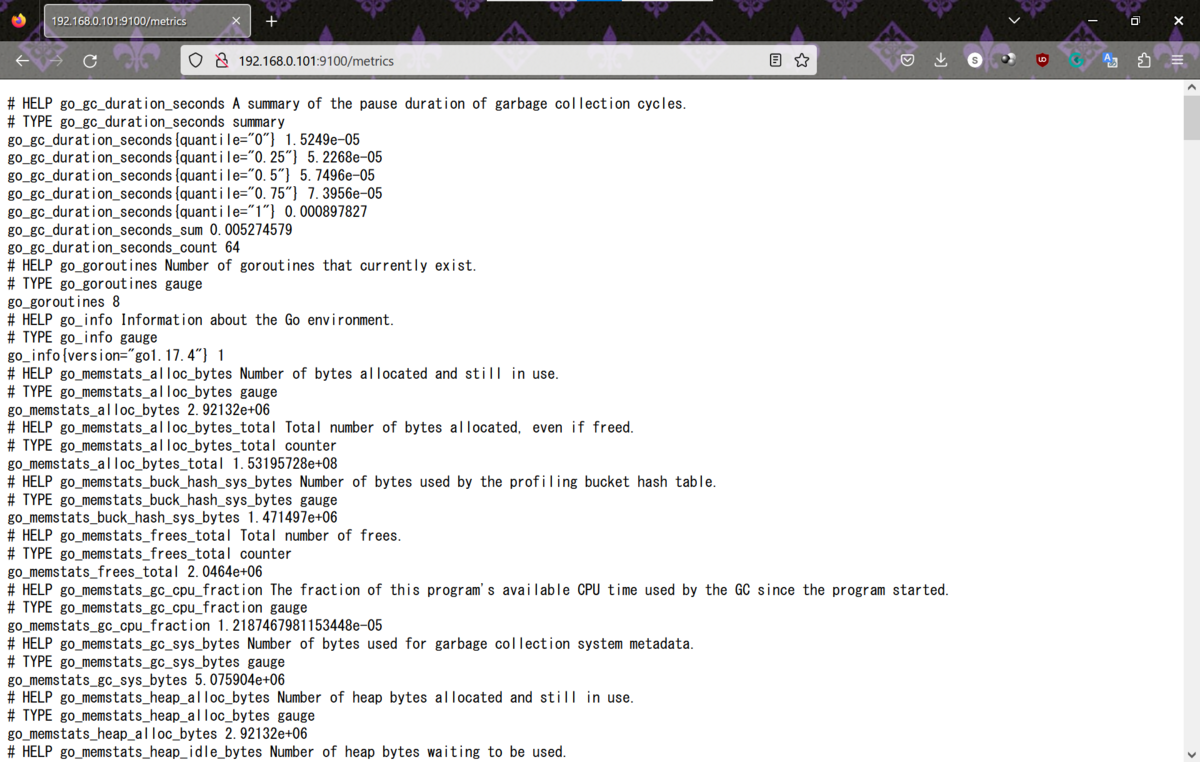Save the page to Pocket
The image size is (1200, 762).
click(x=908, y=60)
